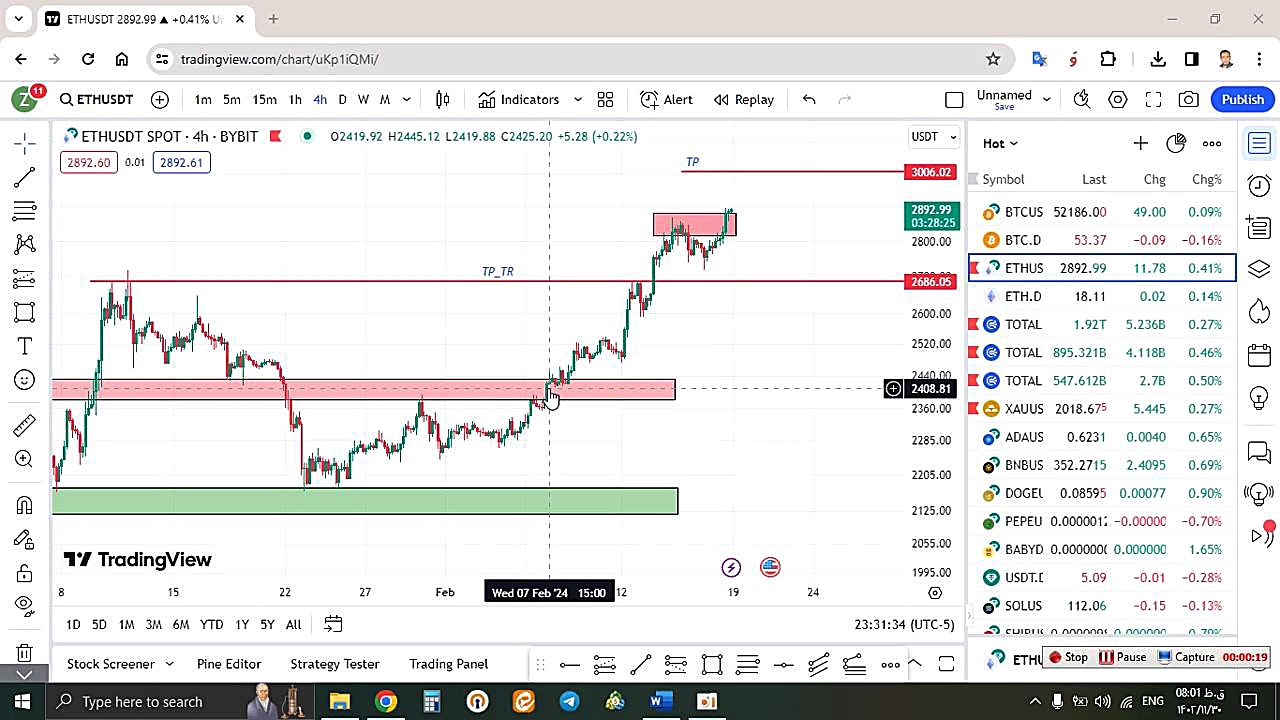Select the 15m timeframe
The width and height of the screenshot is (1280, 720).
[264, 99]
